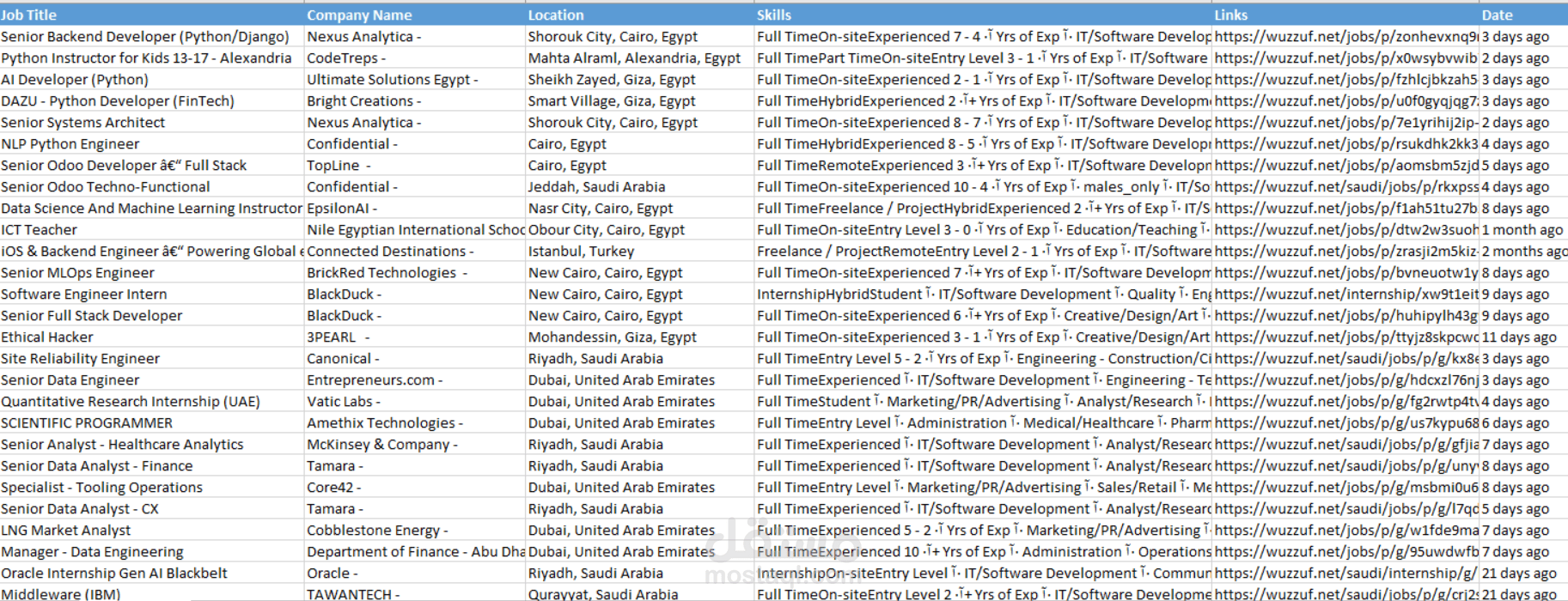Select the Date column header
This screenshot has height=601, width=1568.
tap(1523, 15)
